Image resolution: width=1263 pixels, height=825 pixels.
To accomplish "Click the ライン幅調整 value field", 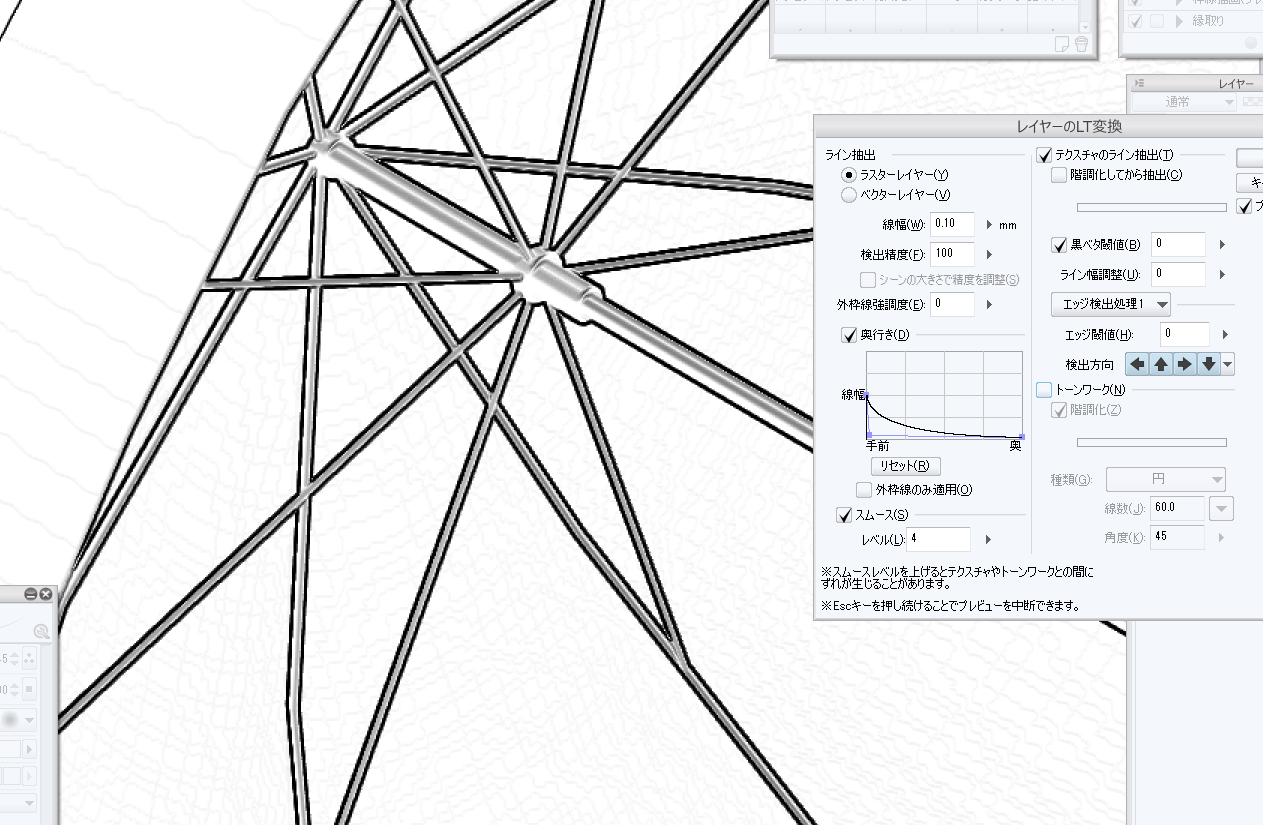I will (1178, 274).
